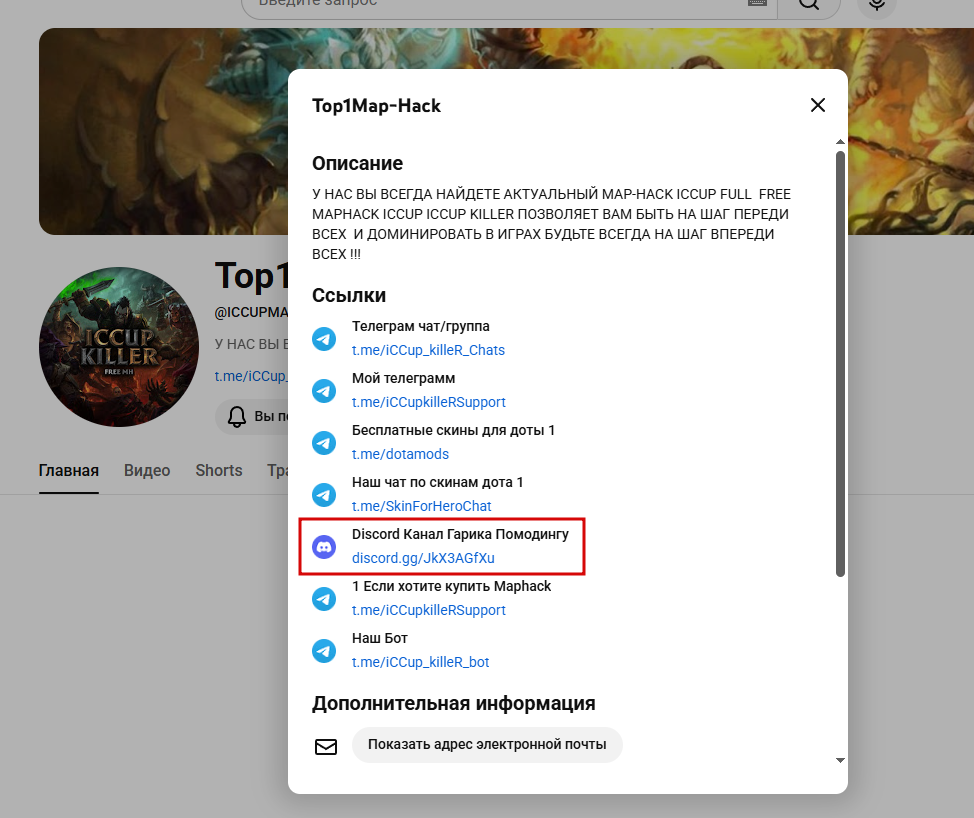Click the Telegram icon beside Наш Бот

coord(324,651)
